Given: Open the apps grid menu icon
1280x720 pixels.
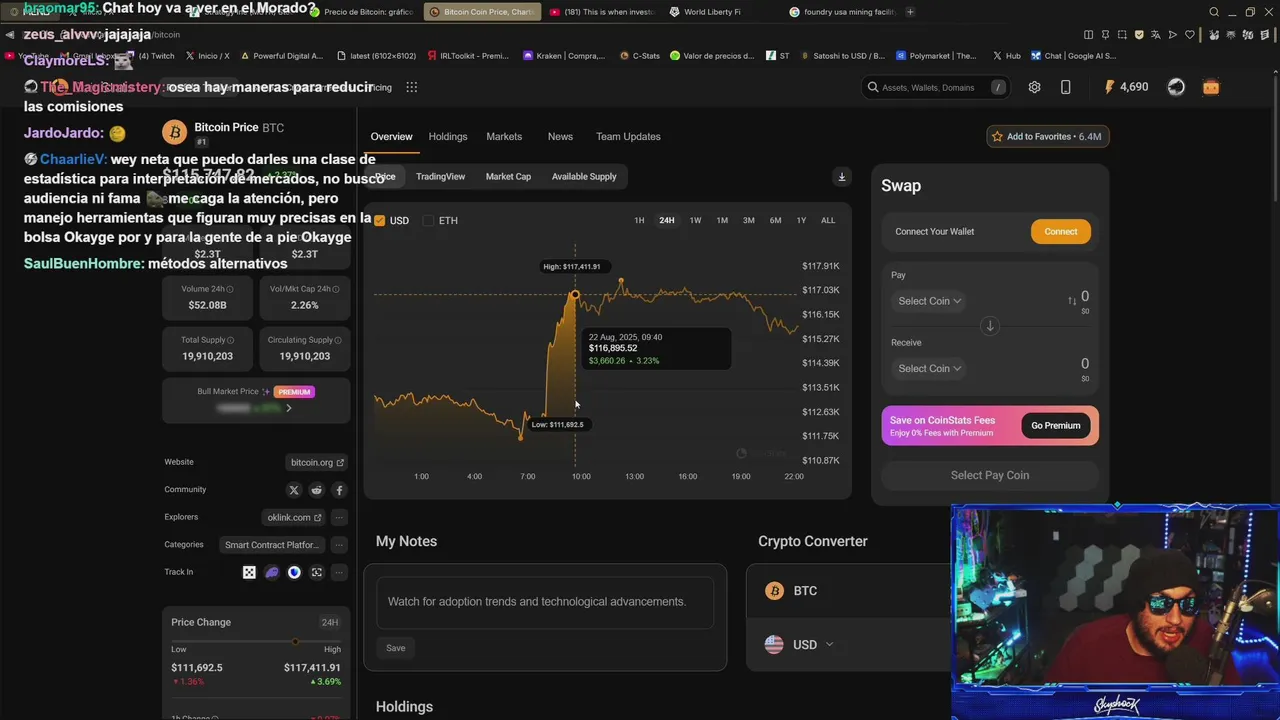Looking at the screenshot, I should point(411,87).
